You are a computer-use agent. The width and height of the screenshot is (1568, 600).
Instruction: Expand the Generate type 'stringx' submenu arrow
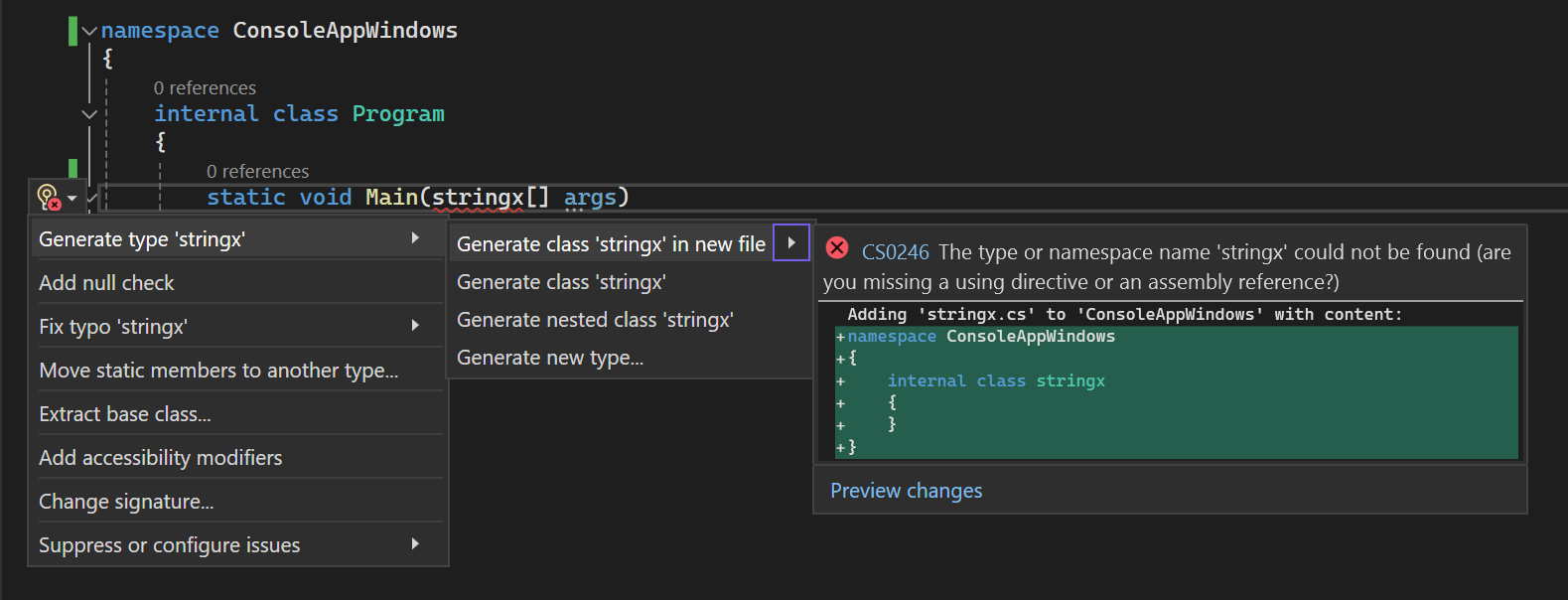pos(415,238)
